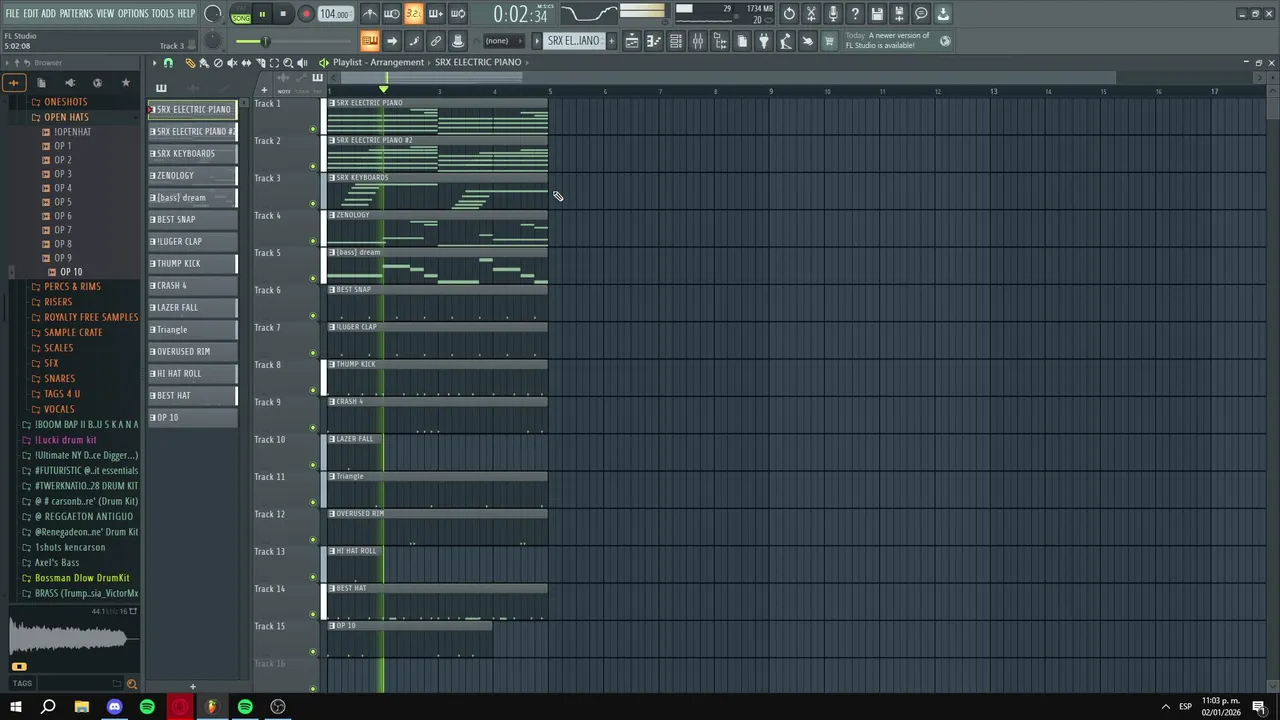The height and width of the screenshot is (720, 1280).
Task: Toggle wait for input before recording
Action: 392,13
